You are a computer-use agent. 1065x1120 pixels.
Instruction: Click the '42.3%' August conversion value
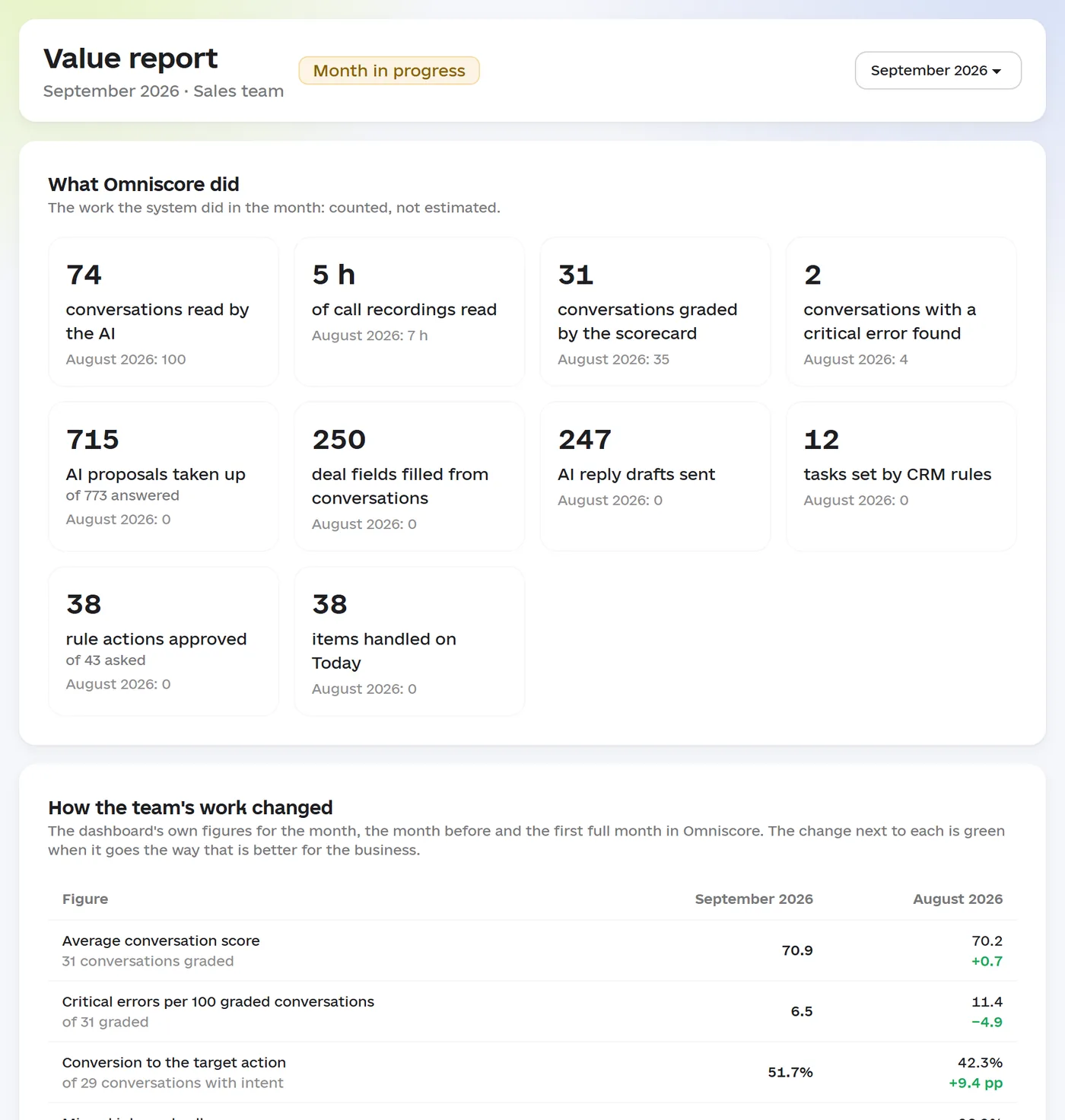click(980, 1062)
